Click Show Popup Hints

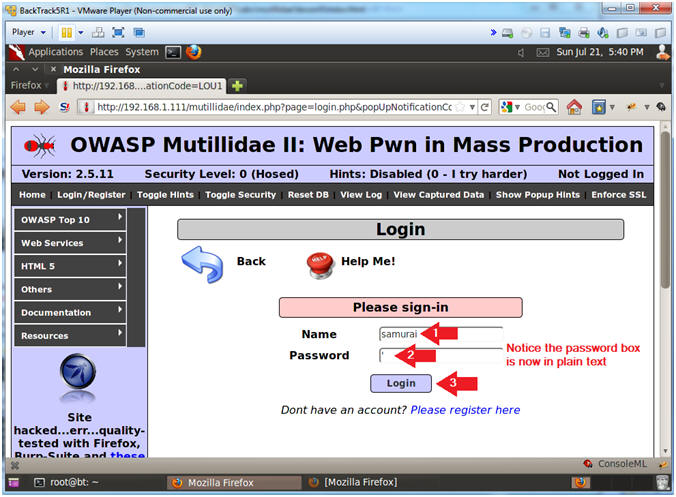click(x=538, y=195)
